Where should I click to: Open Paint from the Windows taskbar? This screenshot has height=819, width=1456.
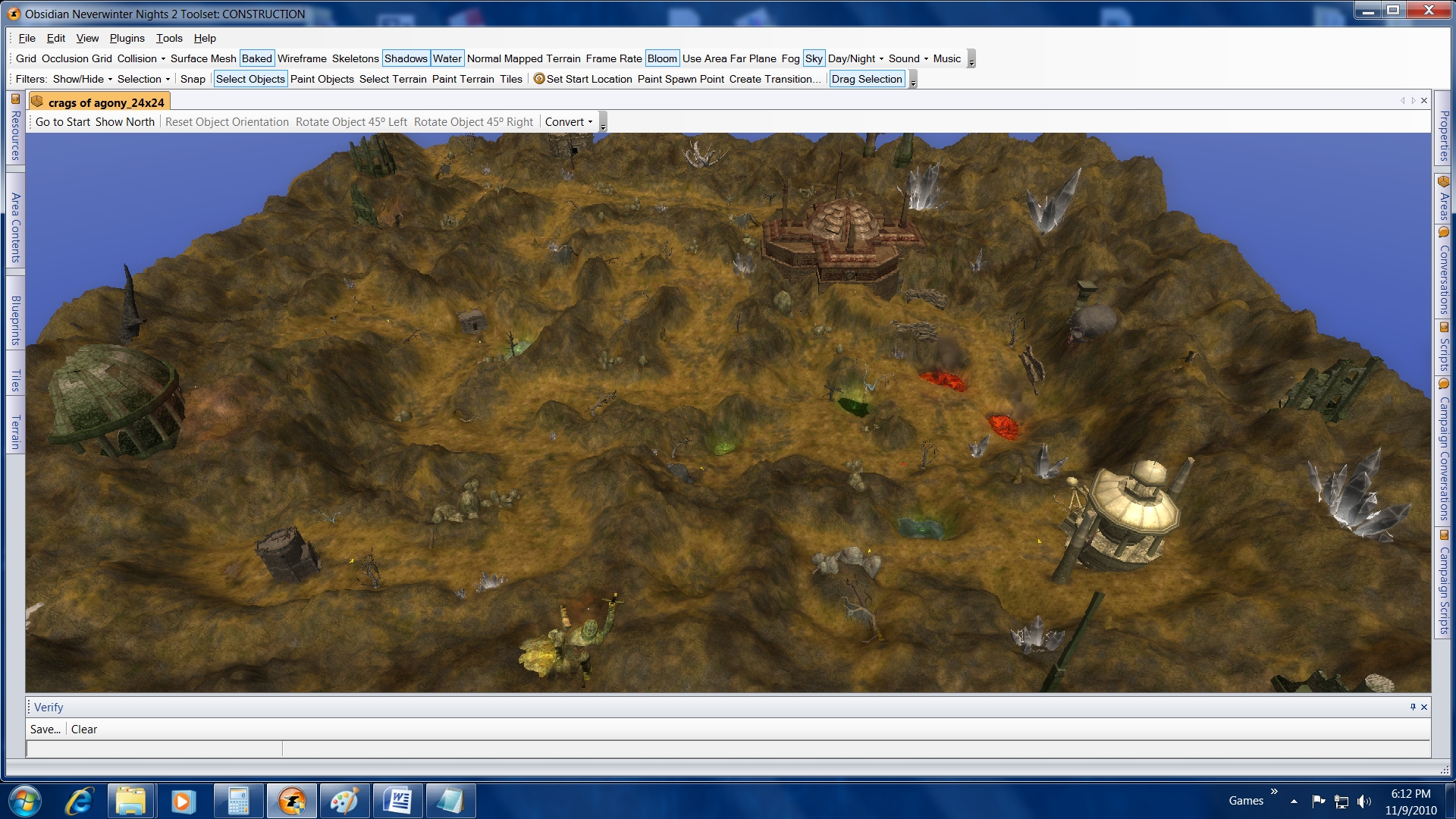coord(344,801)
